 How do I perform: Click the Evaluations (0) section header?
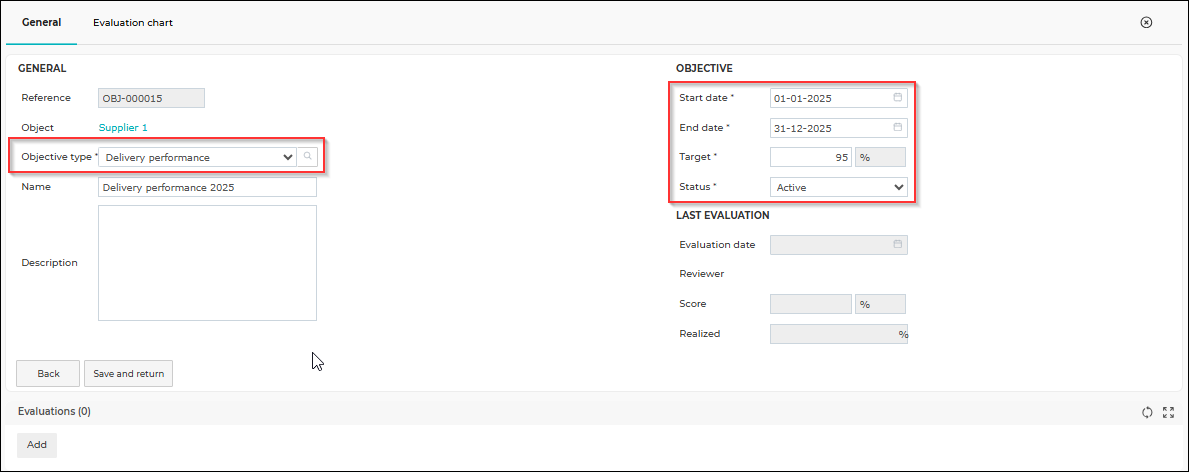point(54,412)
